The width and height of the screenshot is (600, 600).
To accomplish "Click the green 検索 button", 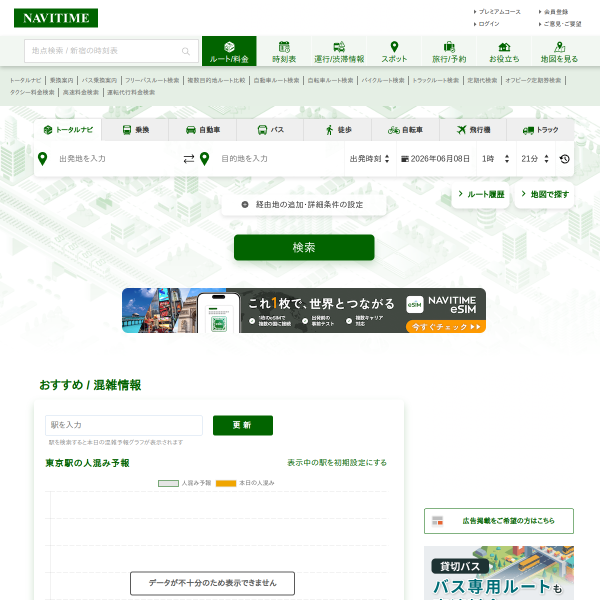I will (x=304, y=248).
